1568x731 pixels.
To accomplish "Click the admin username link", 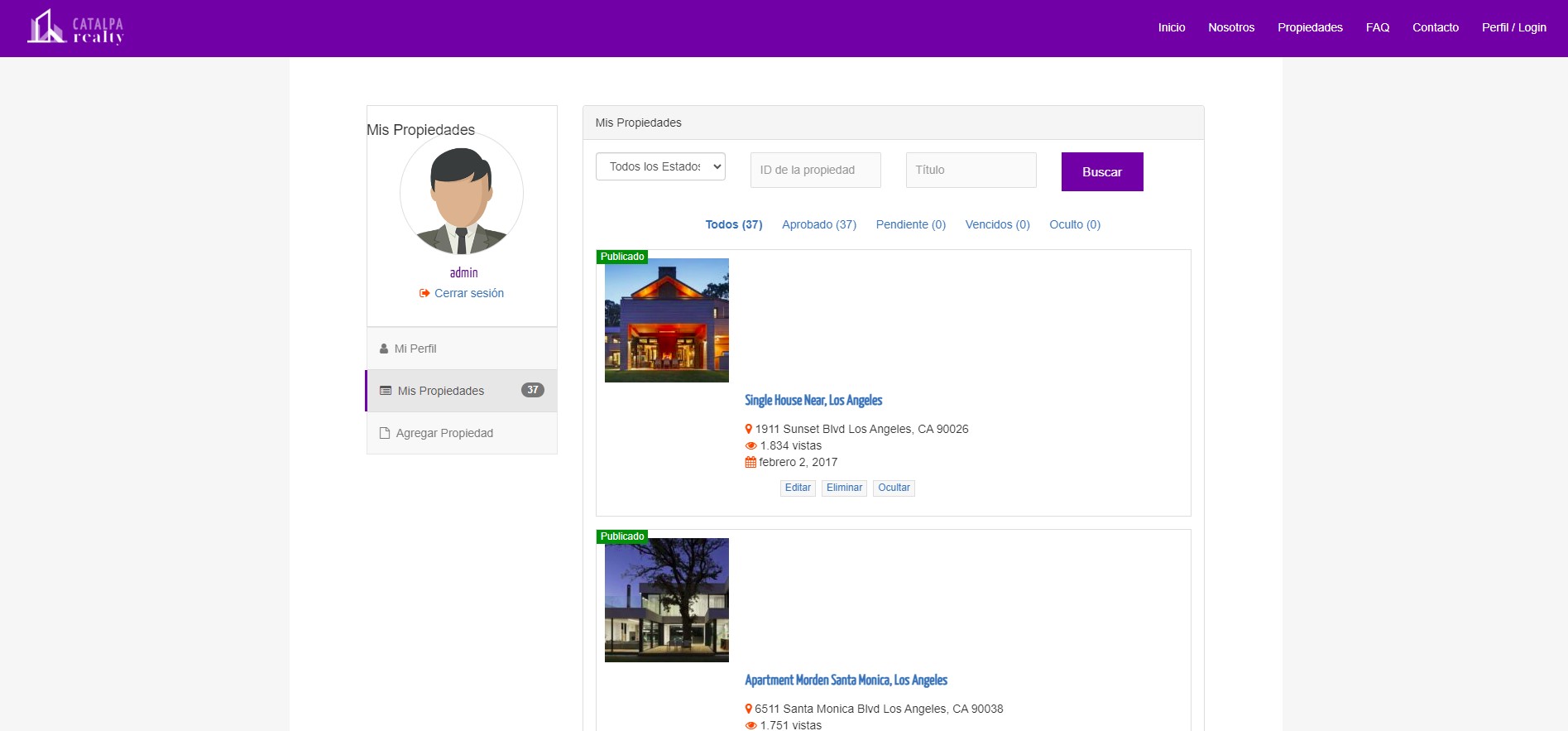I will (463, 272).
